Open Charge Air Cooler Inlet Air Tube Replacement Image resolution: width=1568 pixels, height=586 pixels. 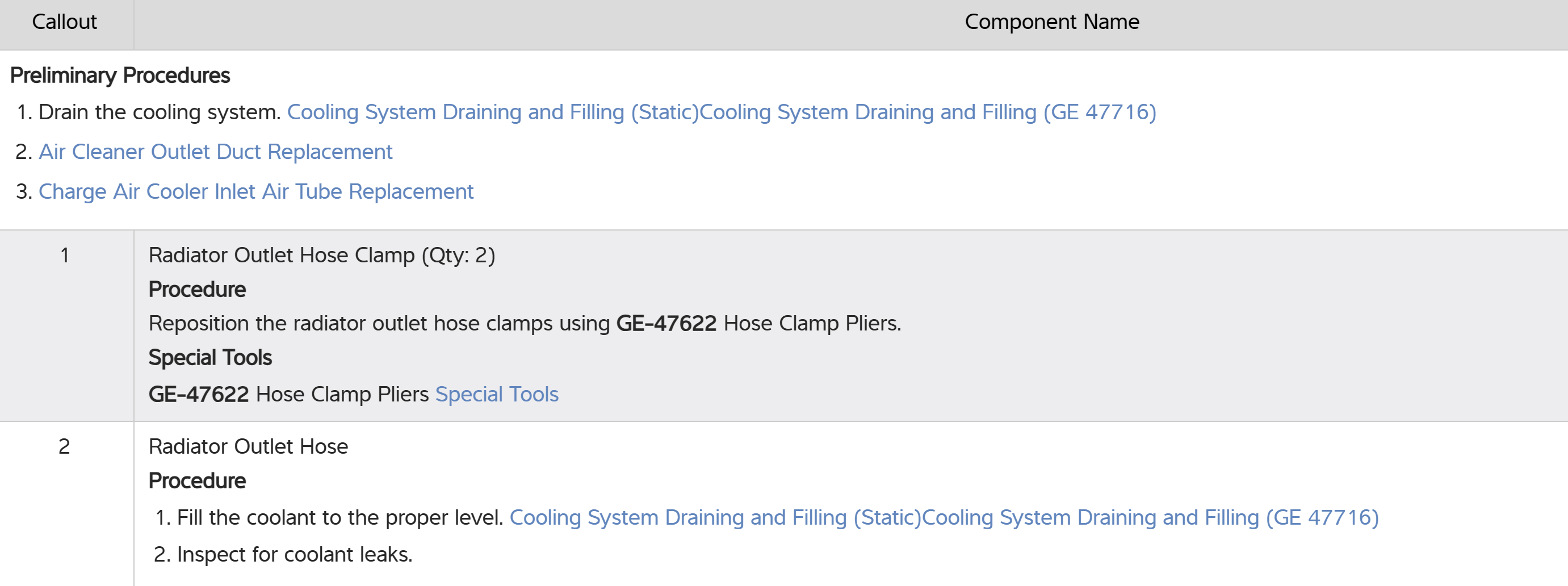click(x=255, y=192)
